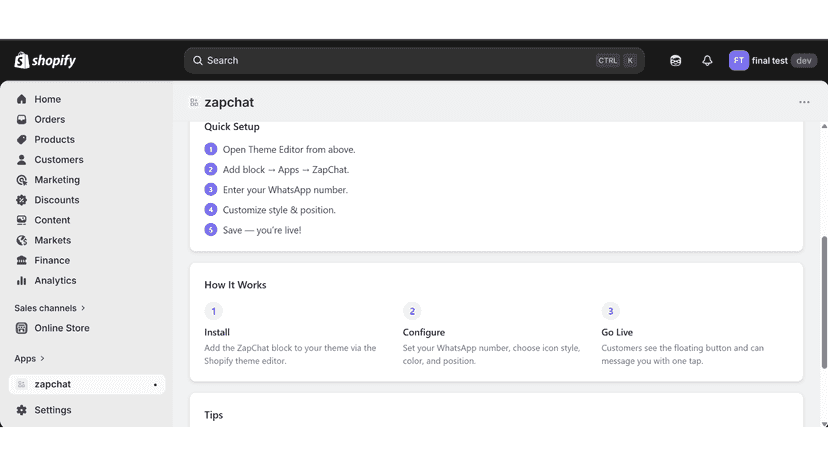The width and height of the screenshot is (828, 466).
Task: Click the pin dot beside zapchat in the sidebar
Action: click(x=155, y=385)
